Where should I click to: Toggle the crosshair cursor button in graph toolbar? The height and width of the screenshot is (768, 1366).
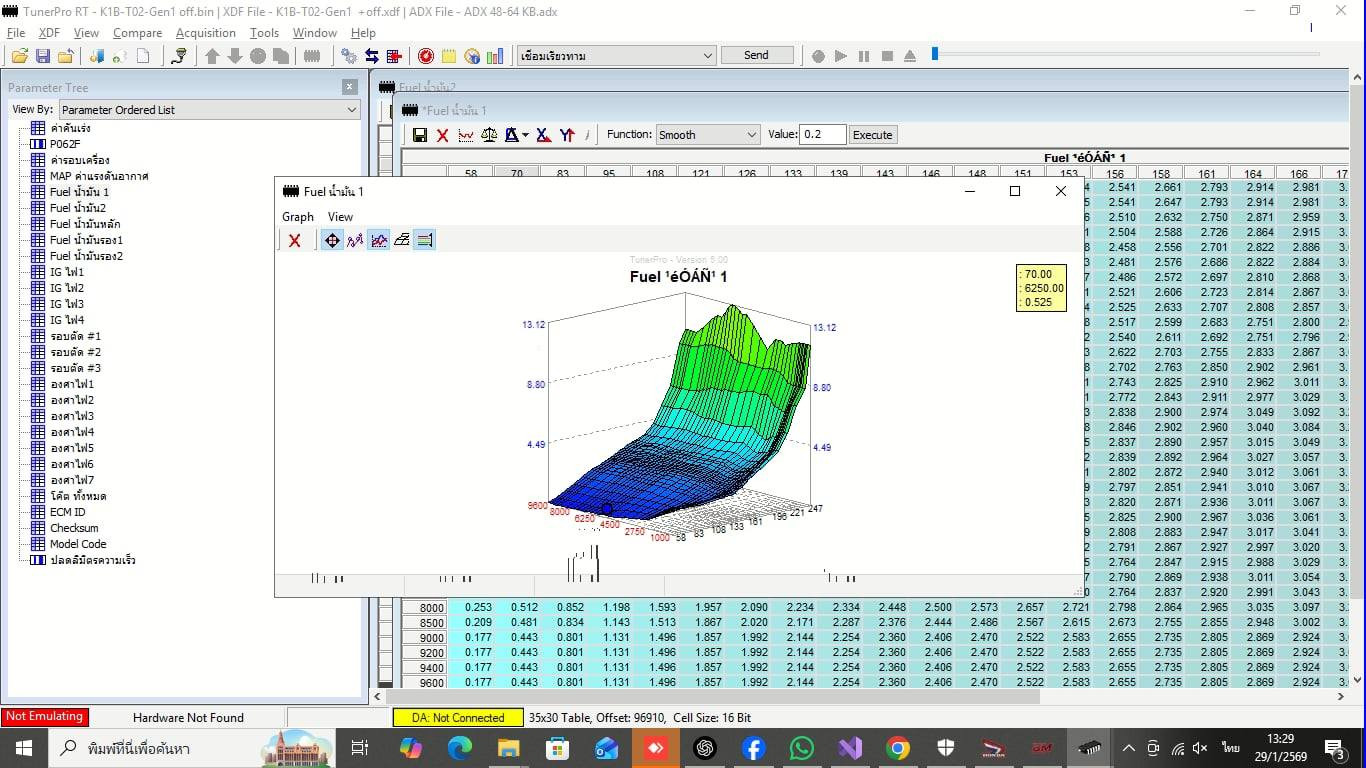[332, 240]
